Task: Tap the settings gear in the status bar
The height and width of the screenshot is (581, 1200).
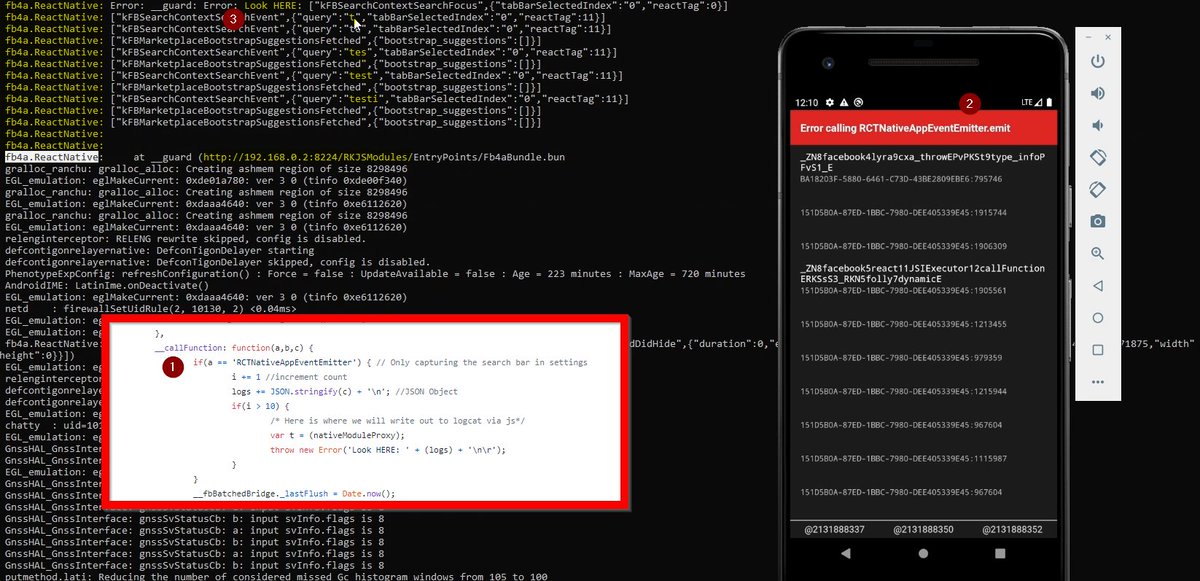Action: pos(828,102)
